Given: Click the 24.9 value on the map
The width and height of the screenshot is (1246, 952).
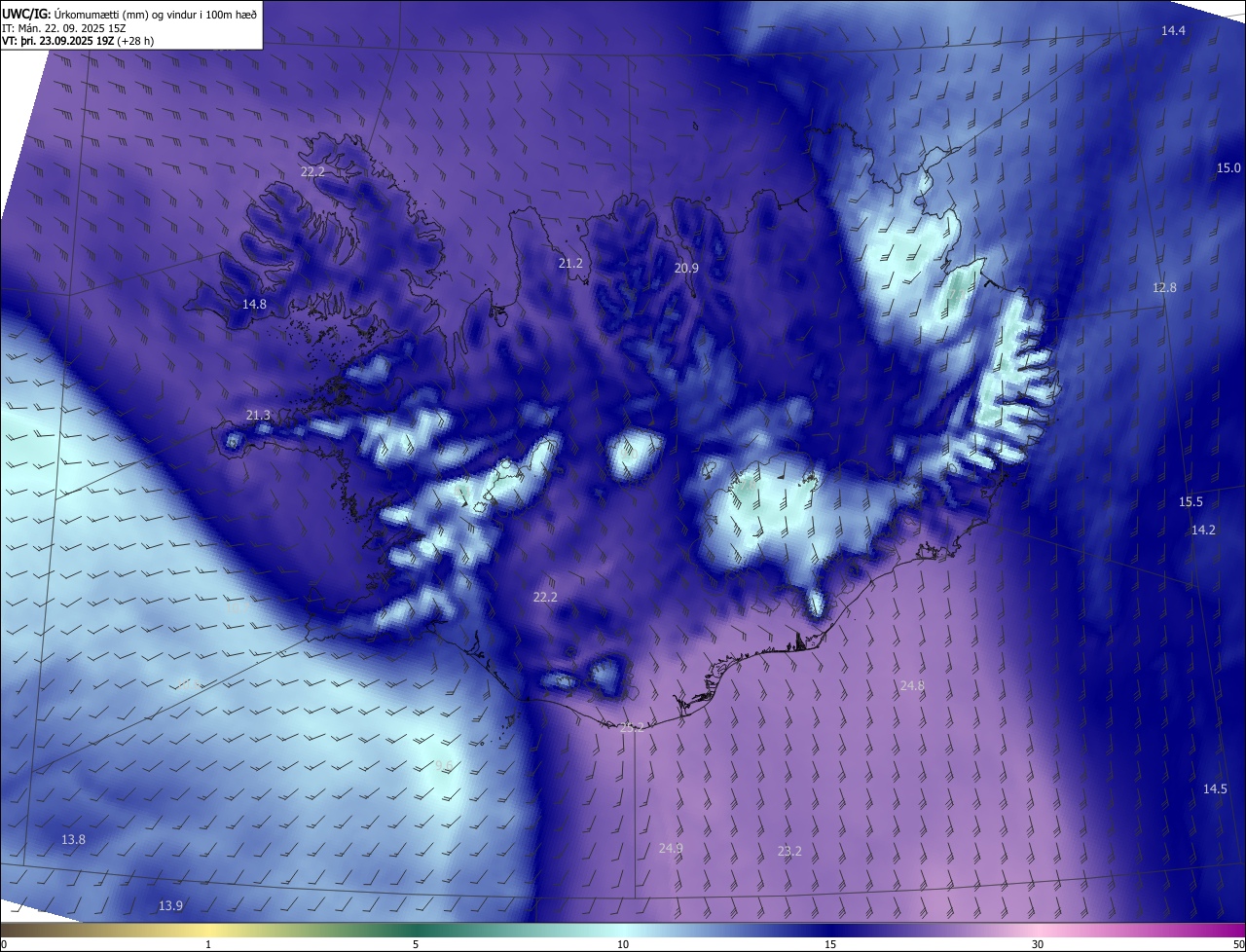Looking at the screenshot, I should 671,849.
